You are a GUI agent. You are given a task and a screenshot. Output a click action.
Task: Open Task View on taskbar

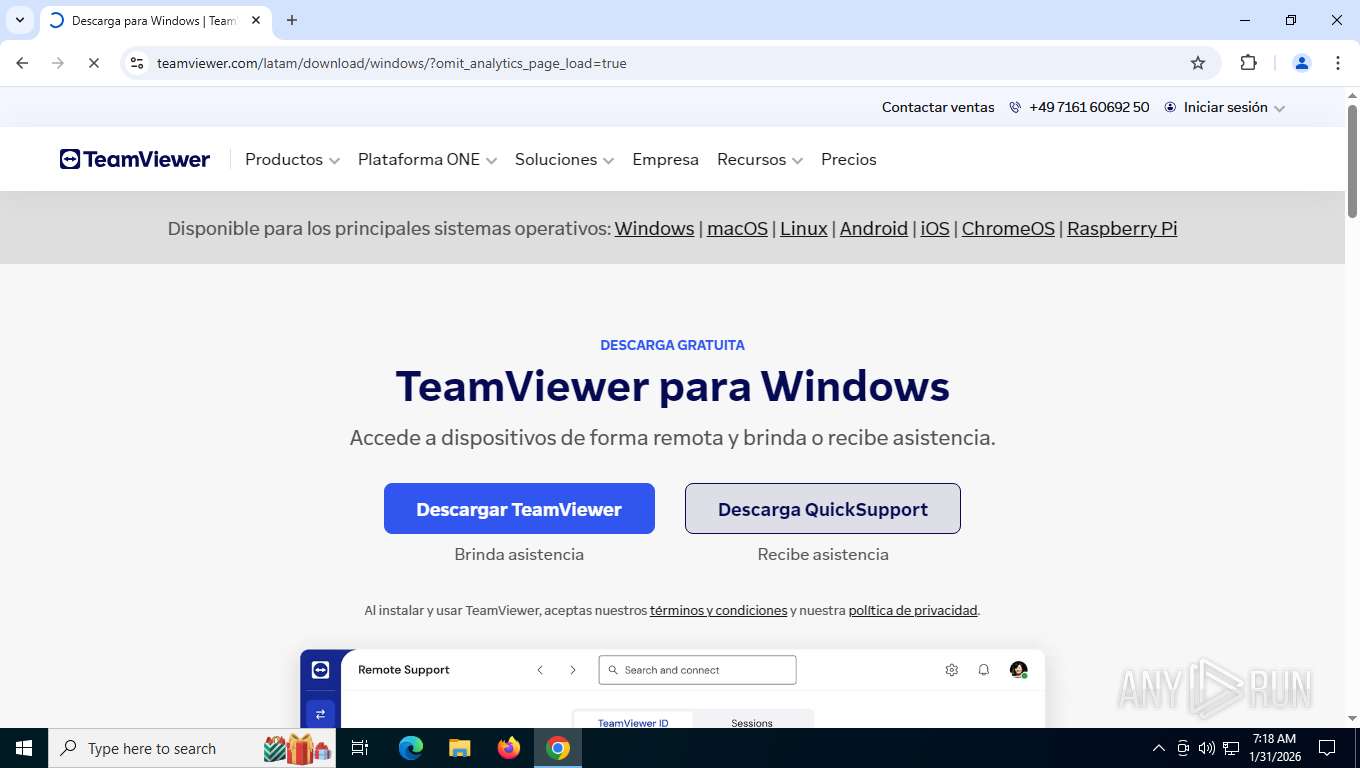(360, 748)
